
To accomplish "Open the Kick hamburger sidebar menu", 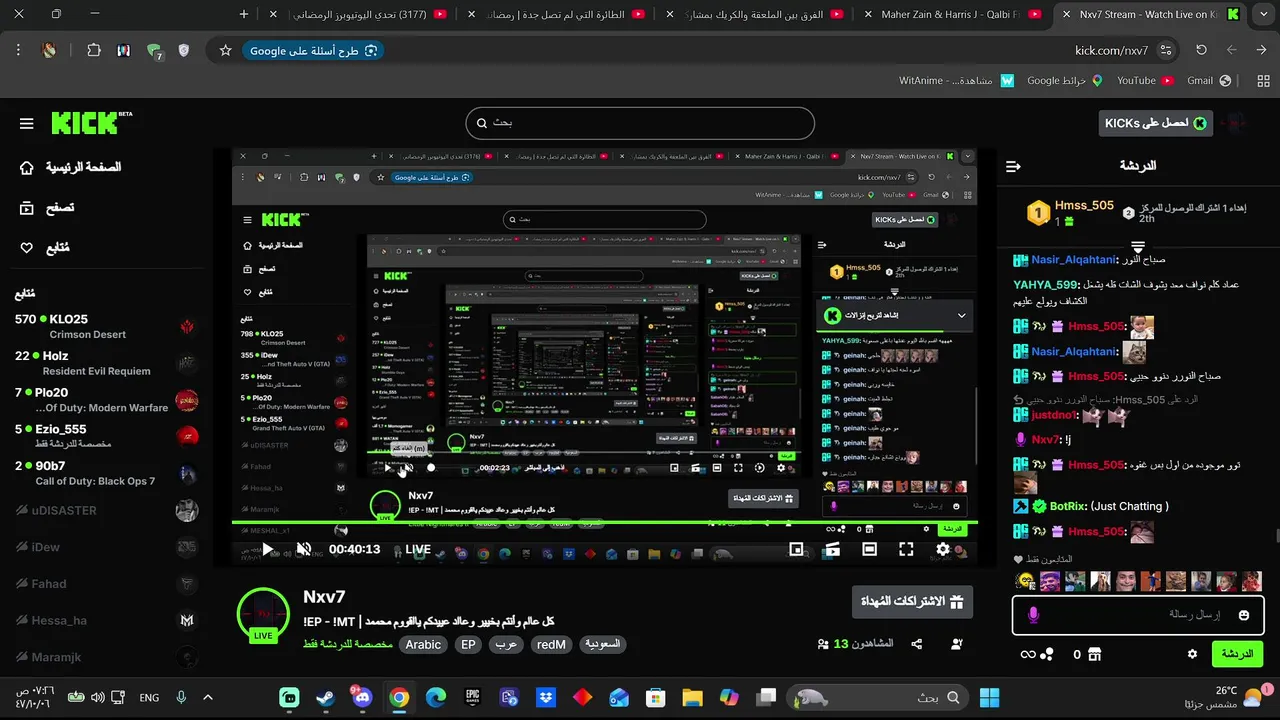I will coord(27,124).
